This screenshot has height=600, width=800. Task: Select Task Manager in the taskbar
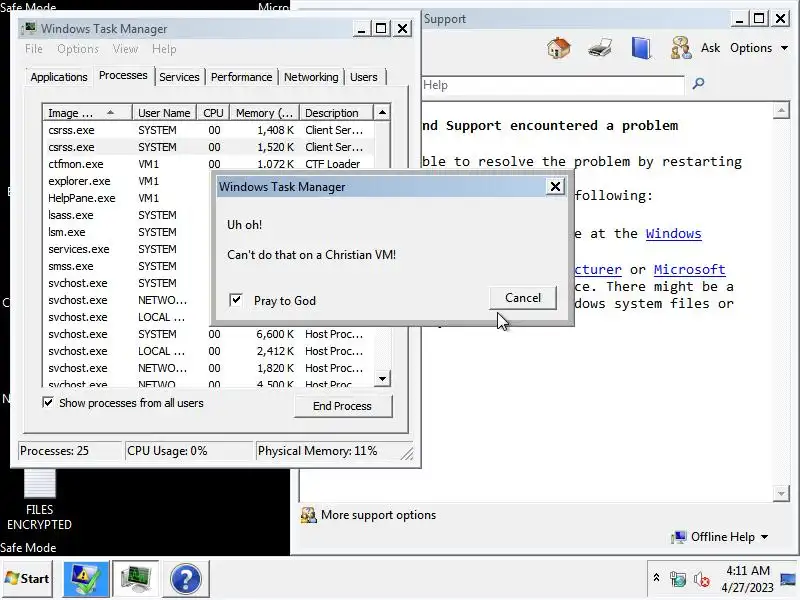(136, 579)
